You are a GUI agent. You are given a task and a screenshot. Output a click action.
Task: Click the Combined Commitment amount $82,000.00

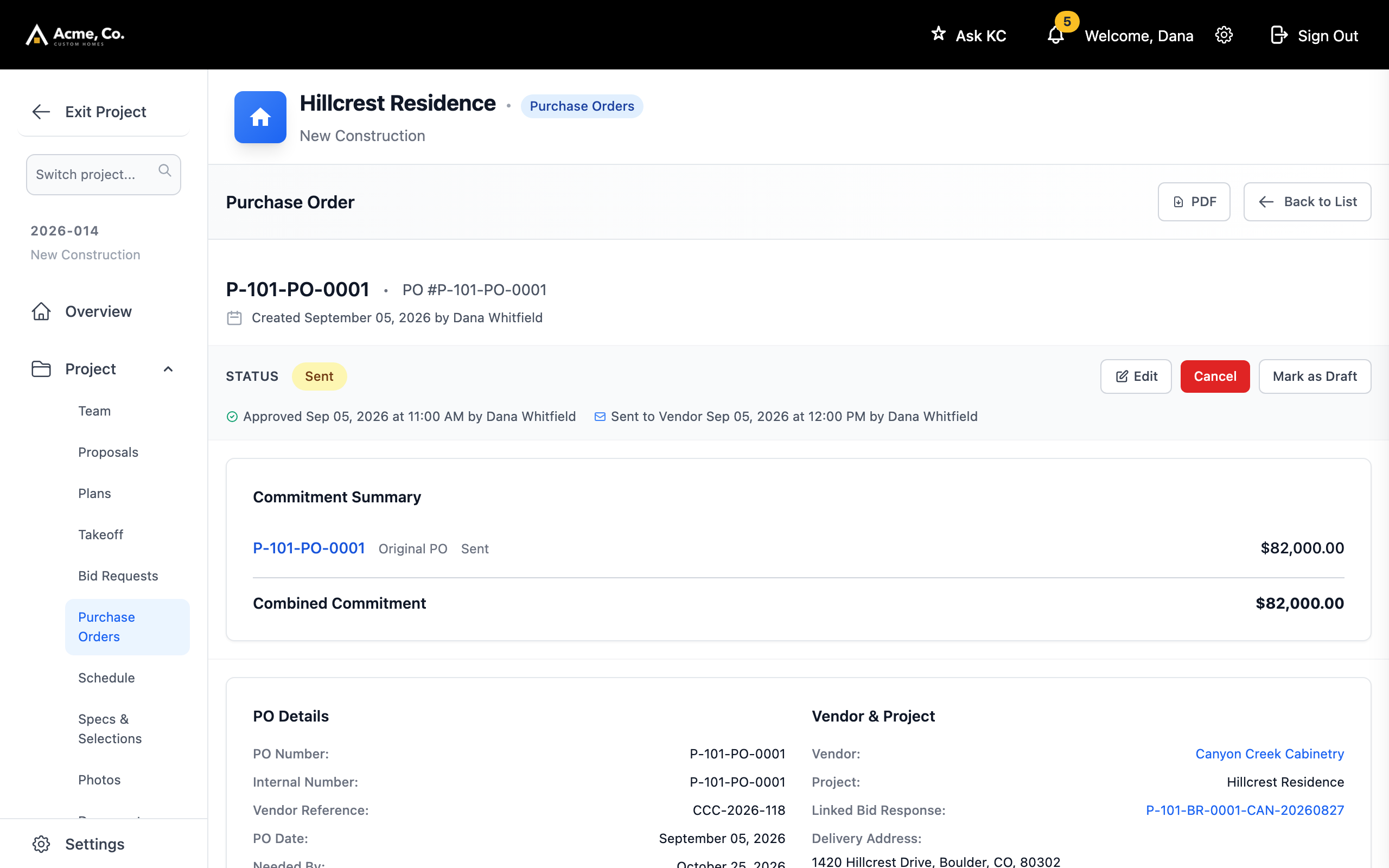1299,603
